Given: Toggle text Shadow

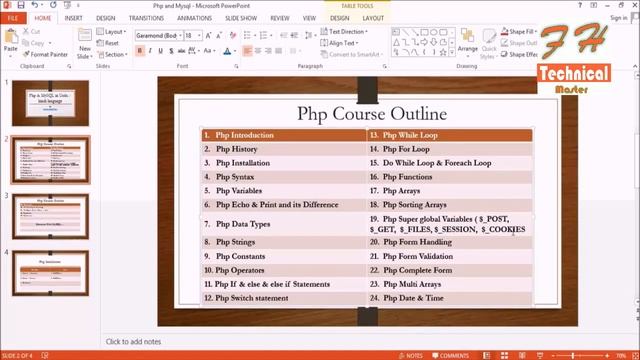Looking at the screenshot, I should [171, 51].
